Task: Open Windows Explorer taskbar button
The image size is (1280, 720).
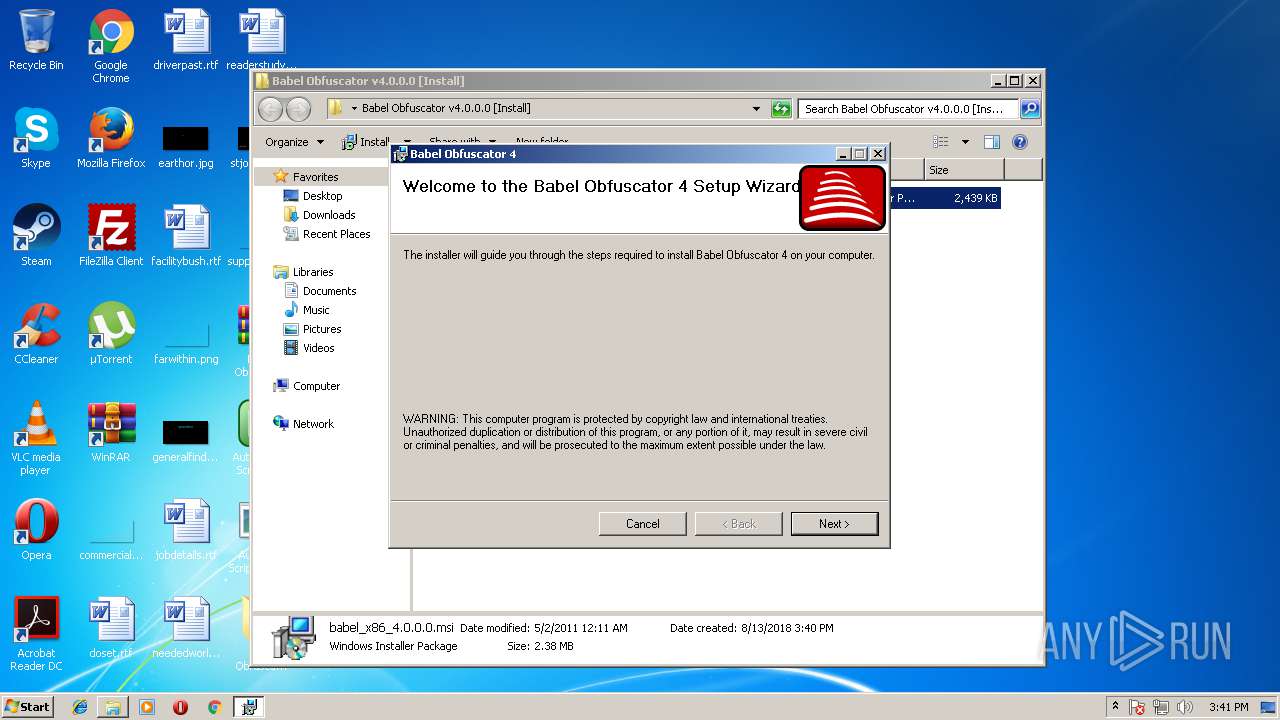Action: pos(113,707)
